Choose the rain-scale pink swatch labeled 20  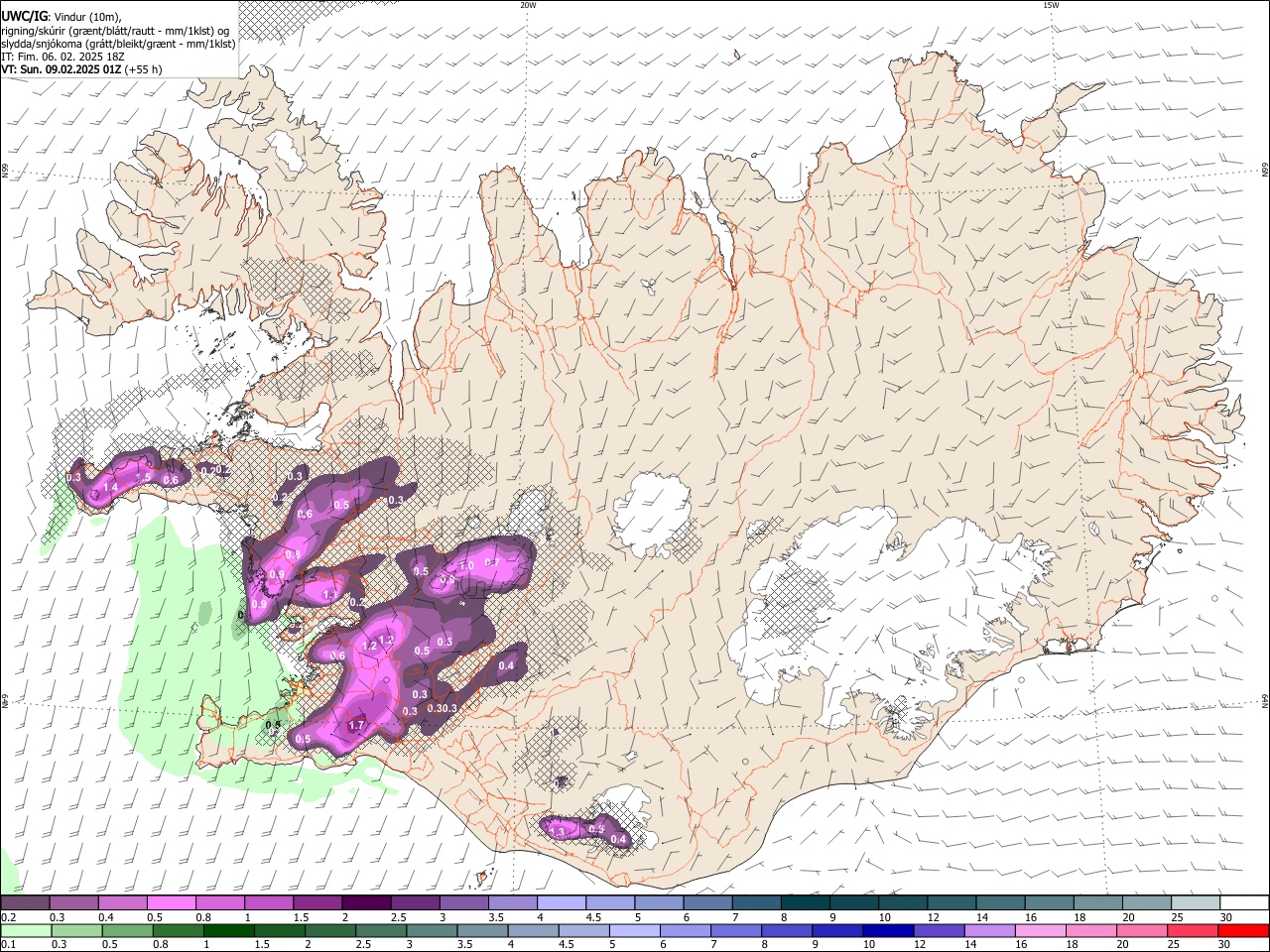click(x=1142, y=930)
